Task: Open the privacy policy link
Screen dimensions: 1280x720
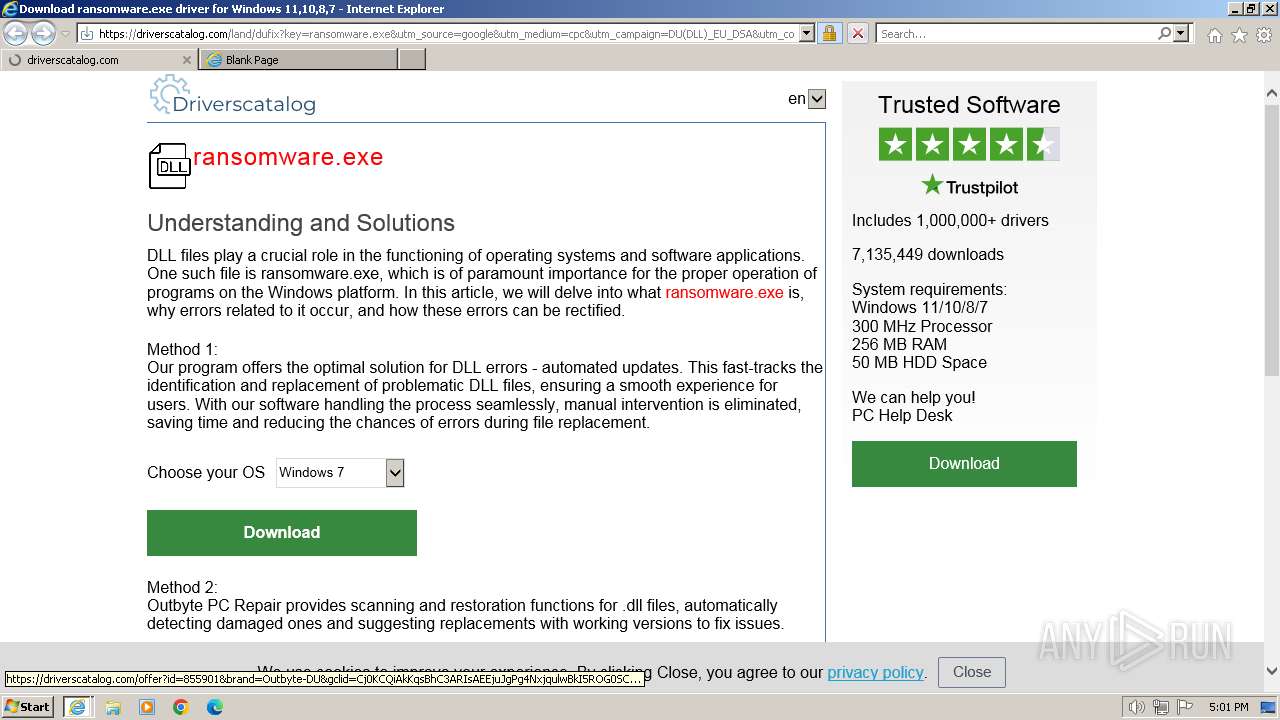Action: [x=875, y=672]
